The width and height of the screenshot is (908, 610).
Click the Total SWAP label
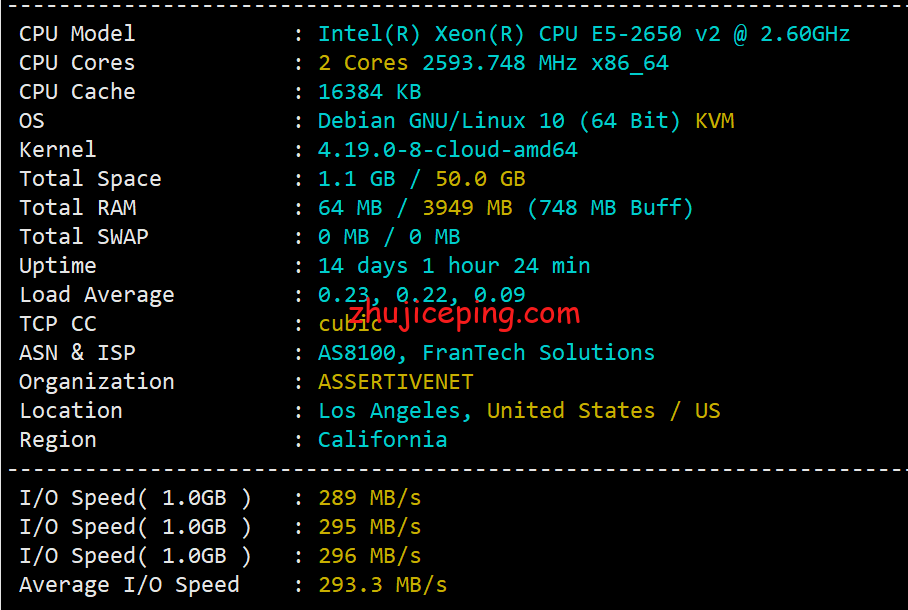(84, 236)
